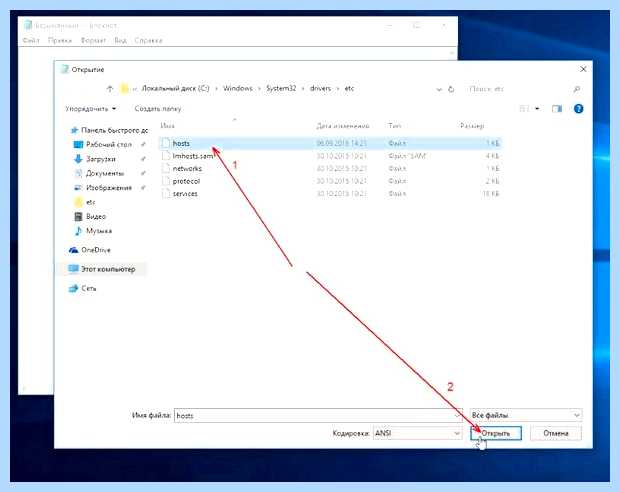
Task: Close the Открытие dialog
Action: [x=583, y=69]
